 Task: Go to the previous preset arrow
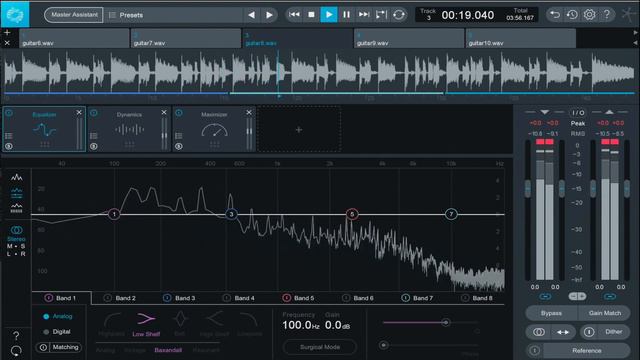coord(251,15)
